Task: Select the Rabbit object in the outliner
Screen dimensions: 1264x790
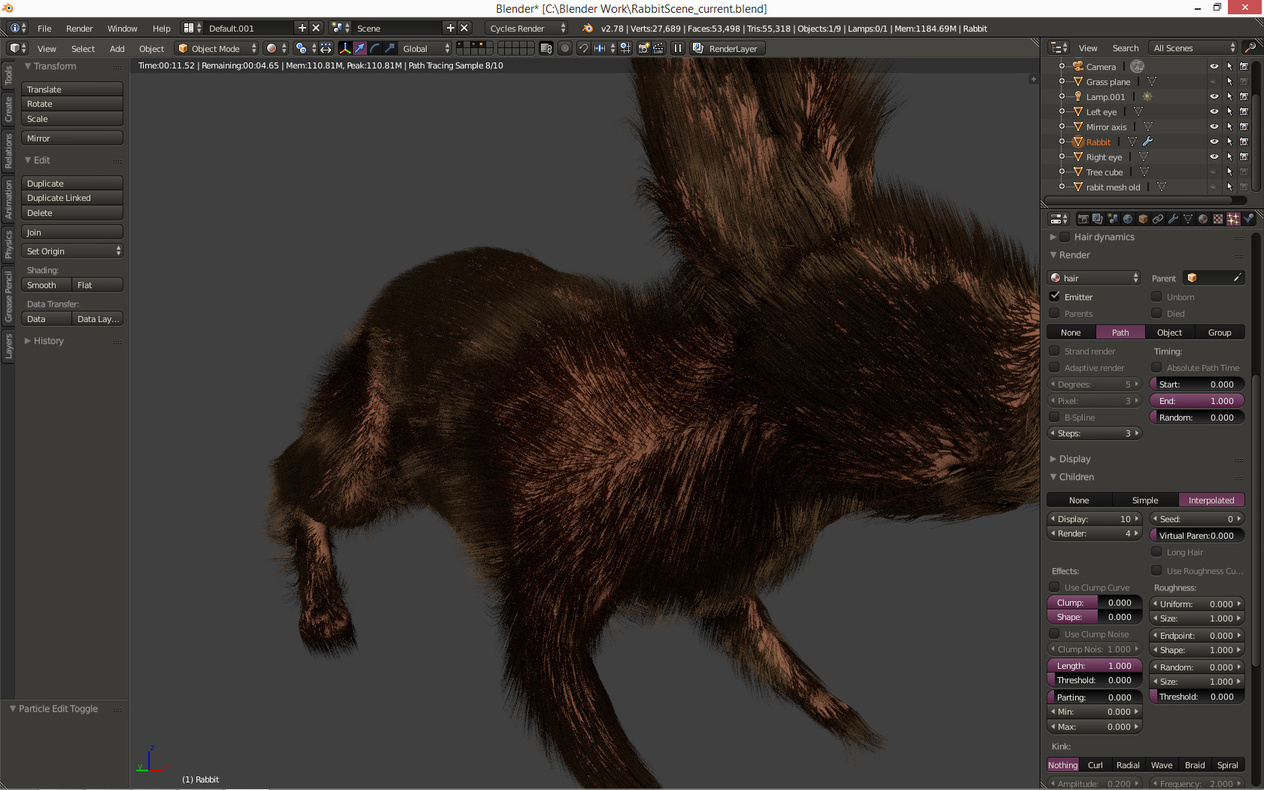Action: click(x=1098, y=141)
